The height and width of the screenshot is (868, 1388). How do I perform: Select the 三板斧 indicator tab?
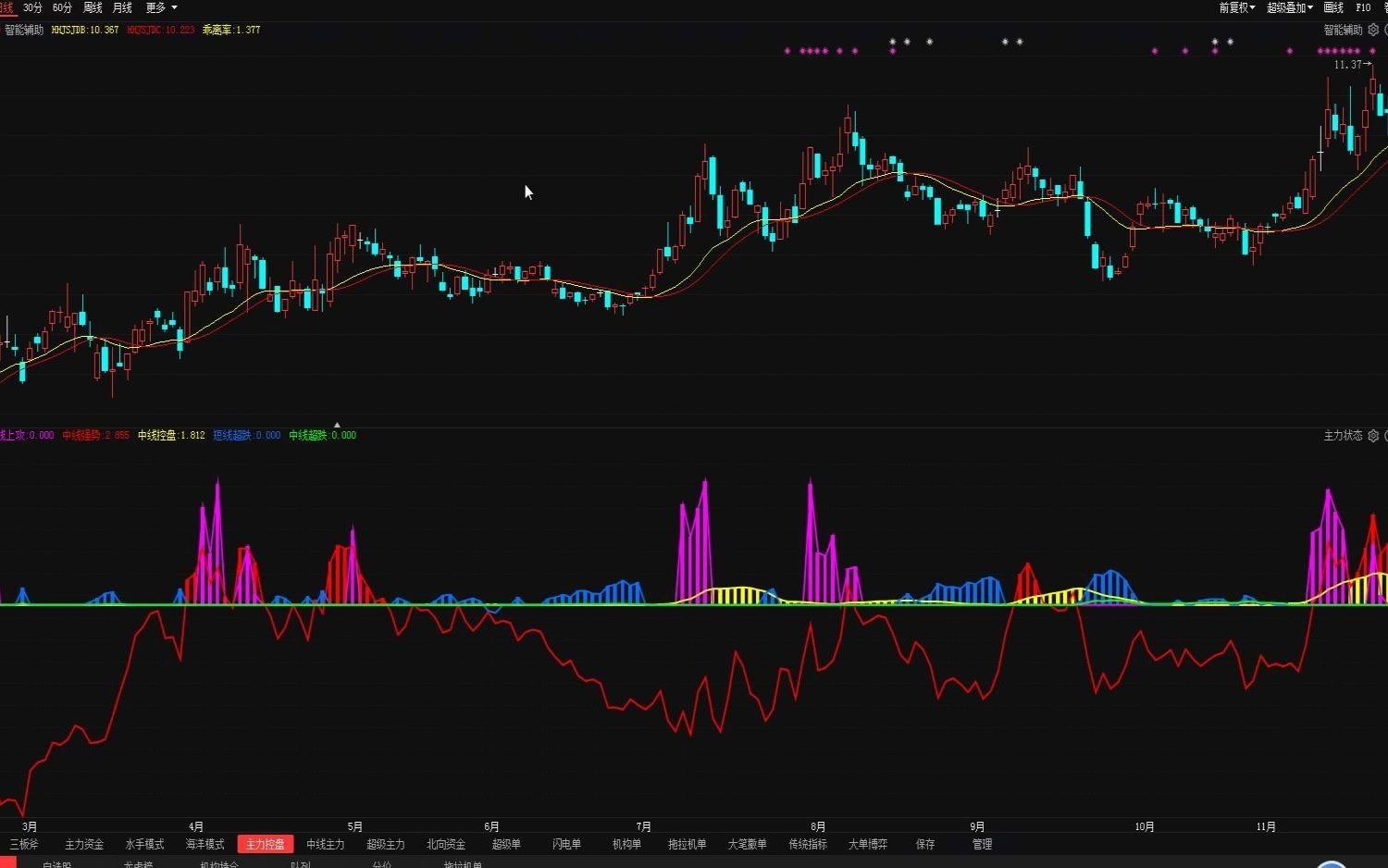(24, 844)
